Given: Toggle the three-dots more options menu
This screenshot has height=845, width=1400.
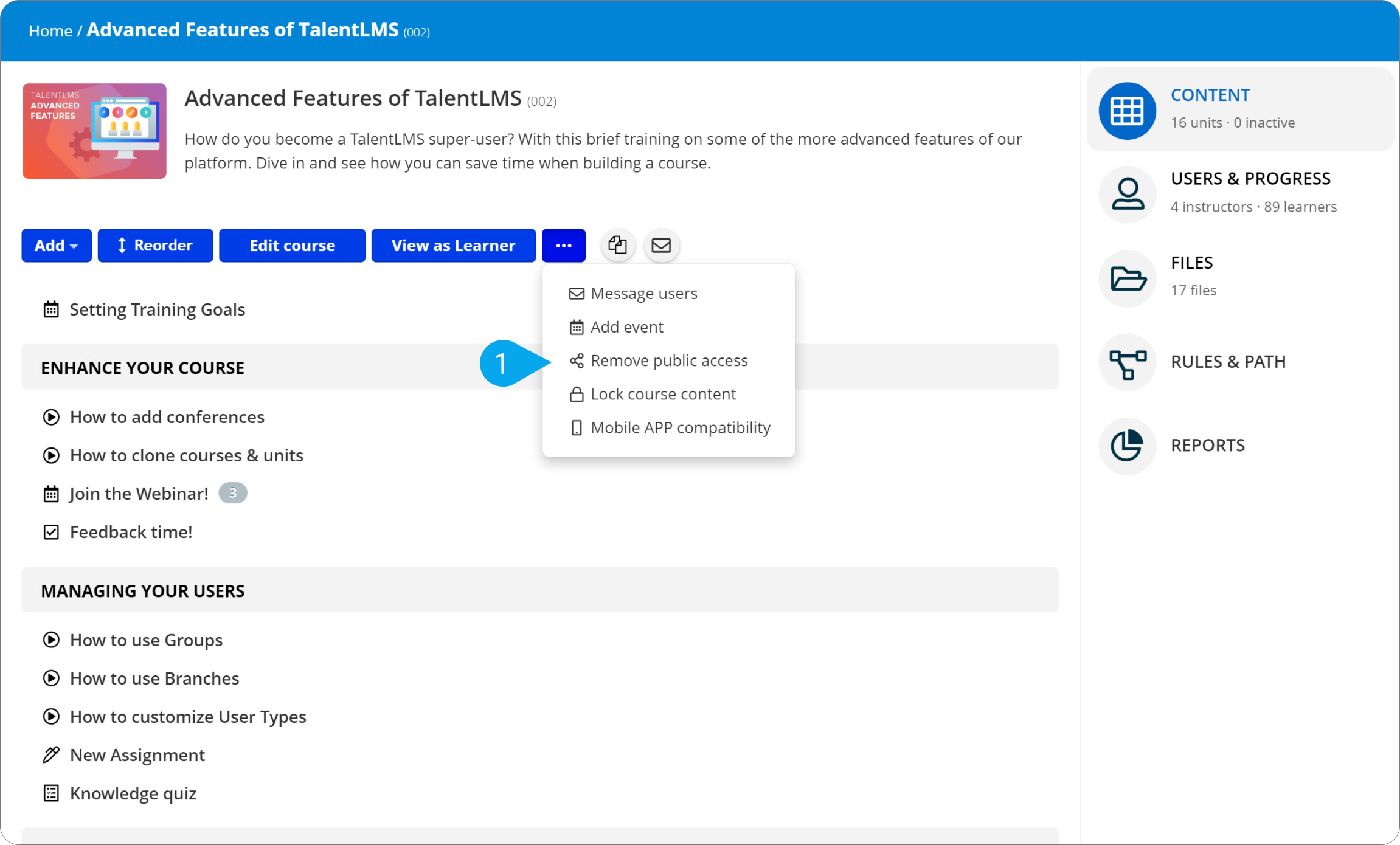Looking at the screenshot, I should point(563,246).
